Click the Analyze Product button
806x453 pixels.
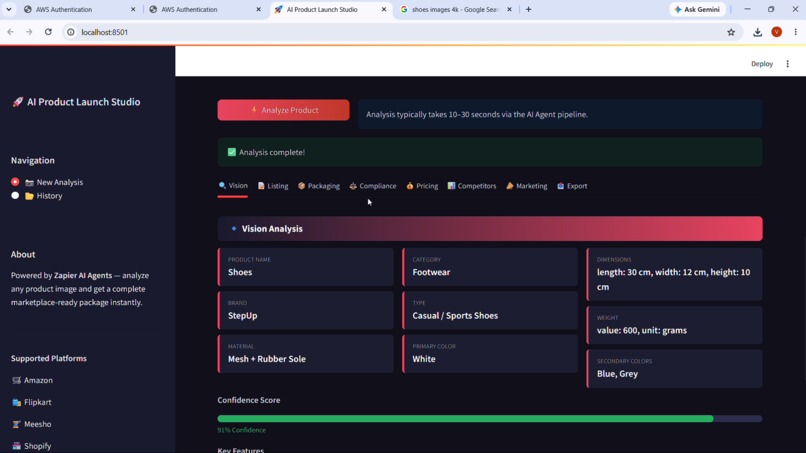tap(283, 110)
